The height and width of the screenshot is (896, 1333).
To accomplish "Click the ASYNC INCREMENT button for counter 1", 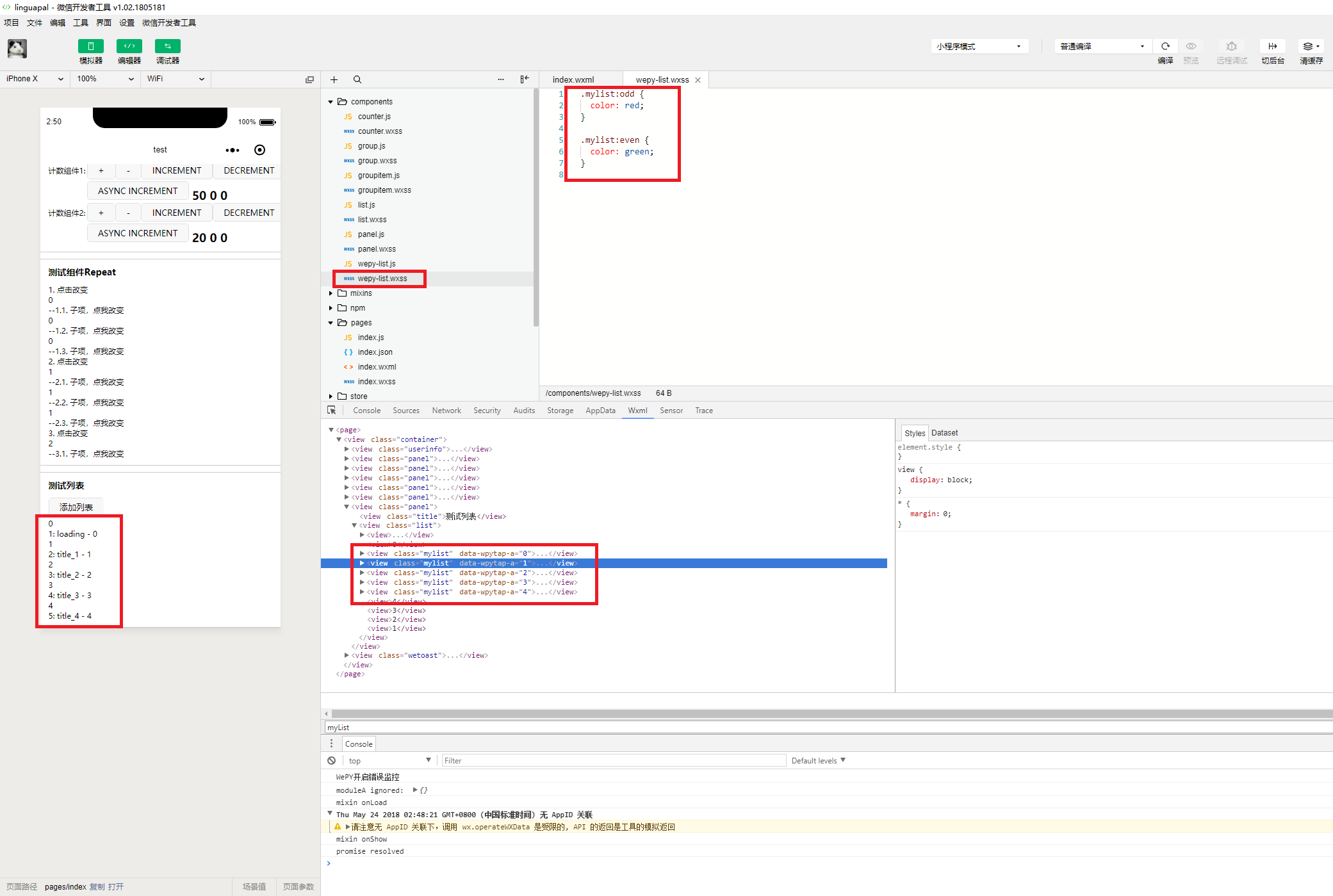I will (x=138, y=191).
